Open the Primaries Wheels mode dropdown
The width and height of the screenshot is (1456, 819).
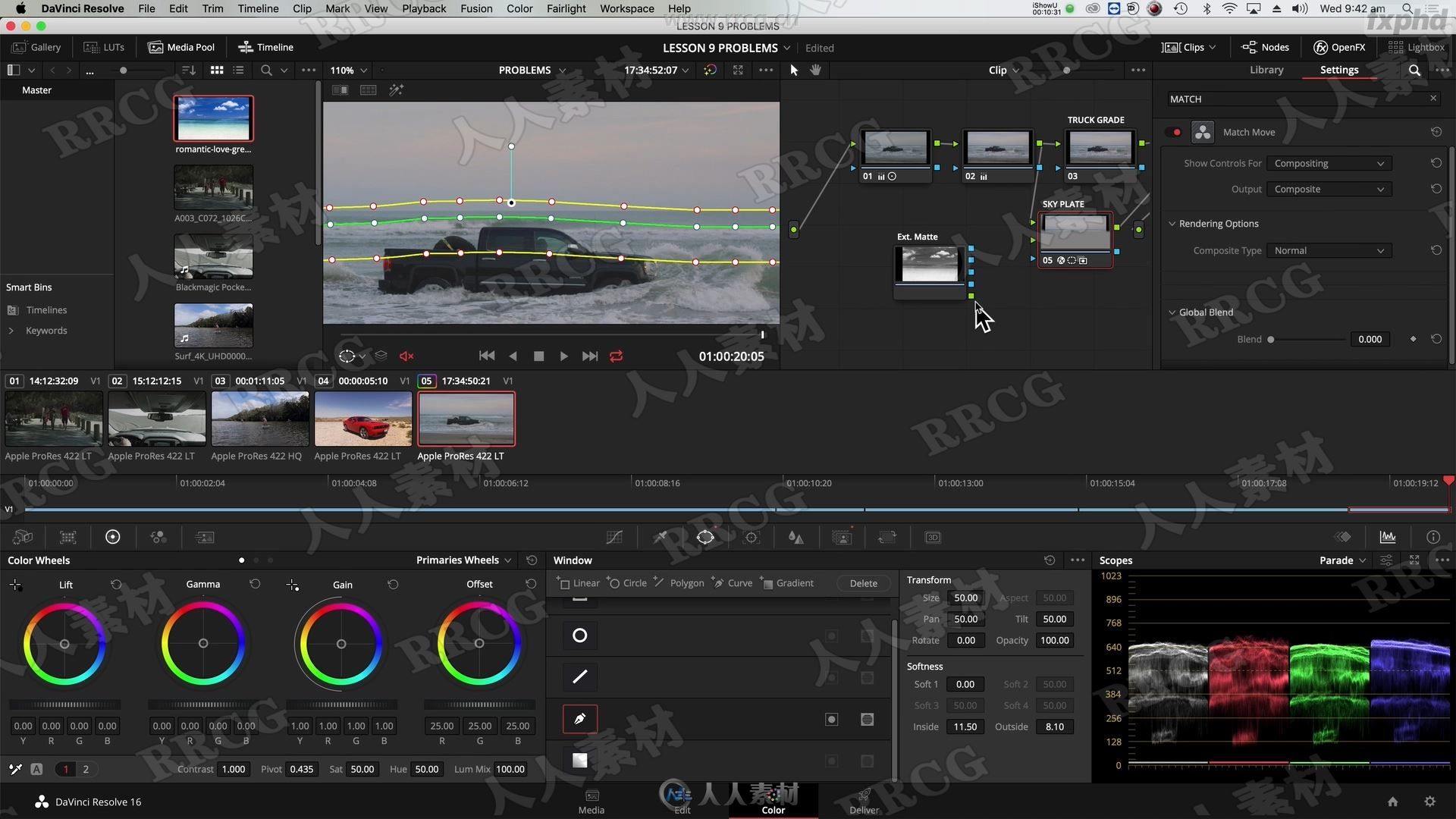pyautogui.click(x=464, y=560)
